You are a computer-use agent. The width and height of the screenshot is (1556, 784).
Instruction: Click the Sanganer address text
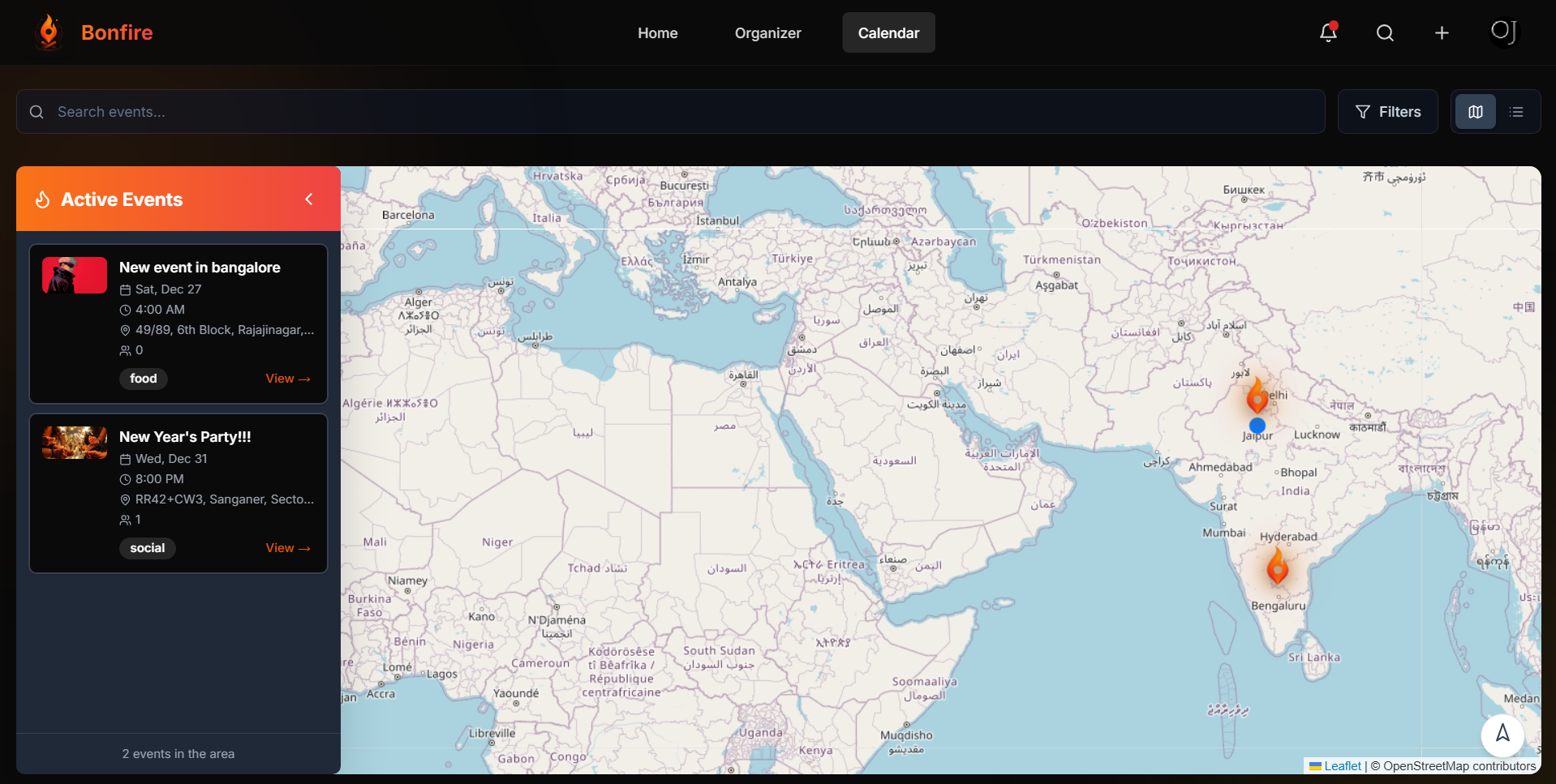click(x=225, y=499)
